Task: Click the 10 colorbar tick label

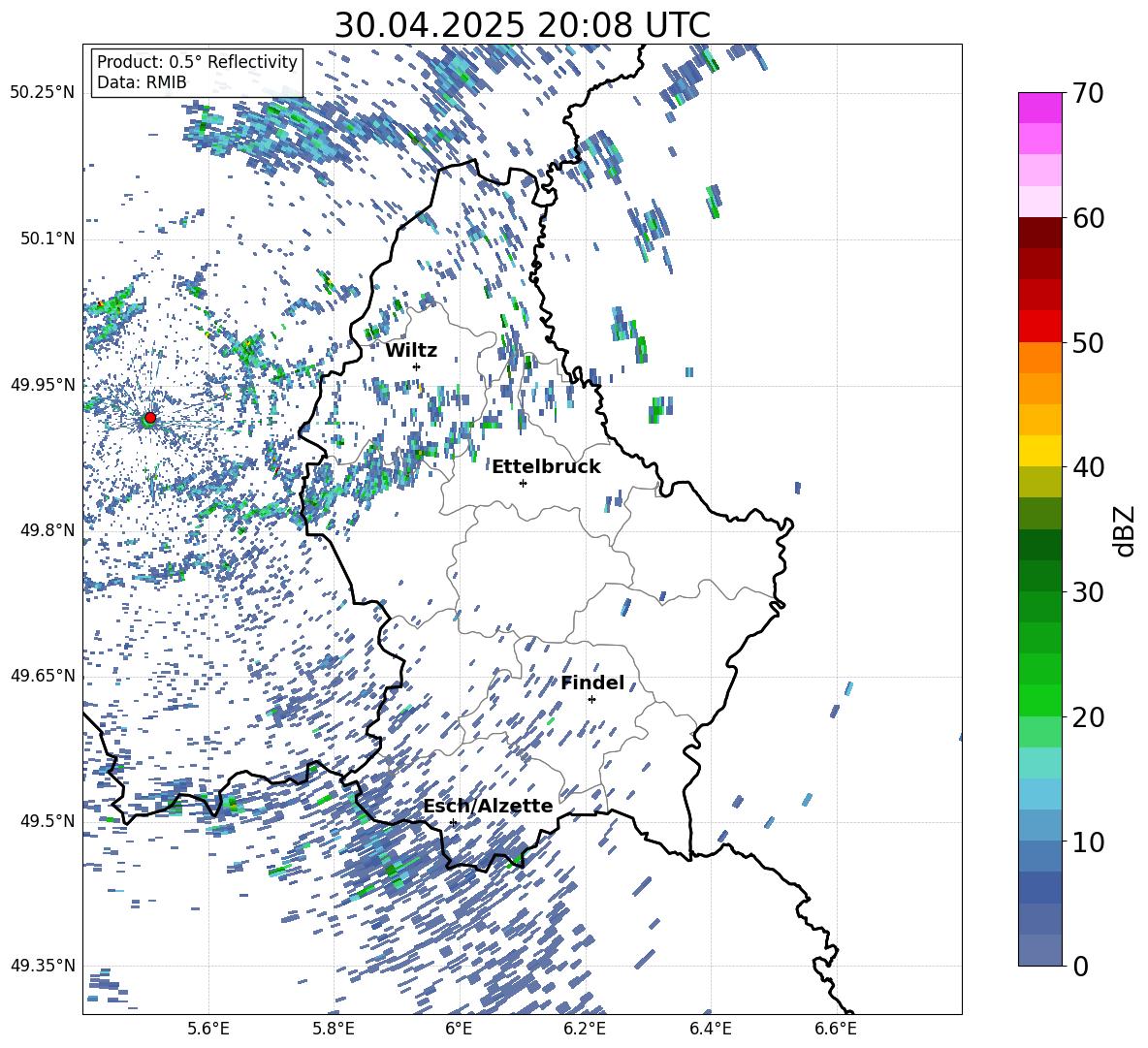Action: [1088, 842]
